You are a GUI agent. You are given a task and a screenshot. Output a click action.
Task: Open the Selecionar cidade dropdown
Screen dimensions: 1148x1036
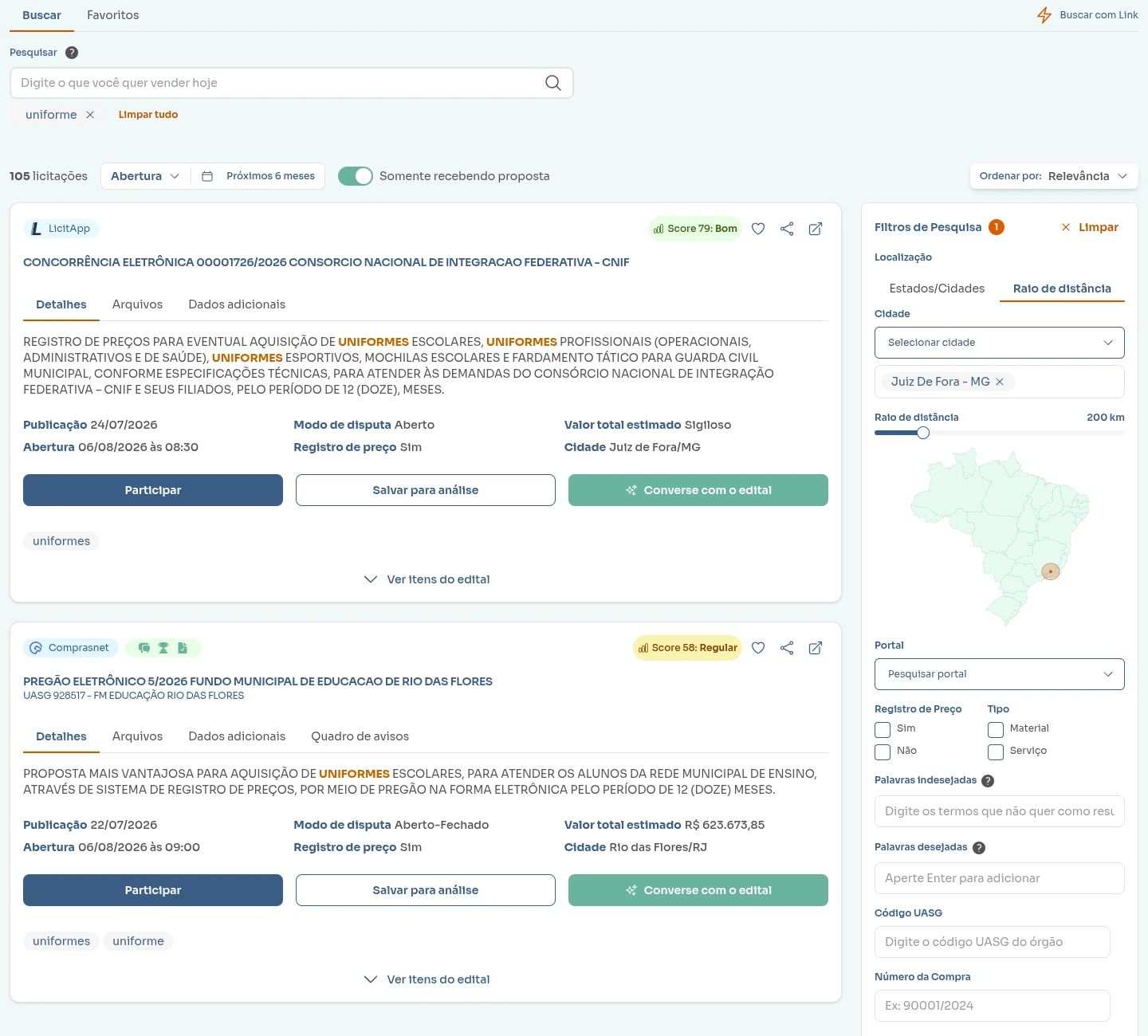click(1000, 343)
